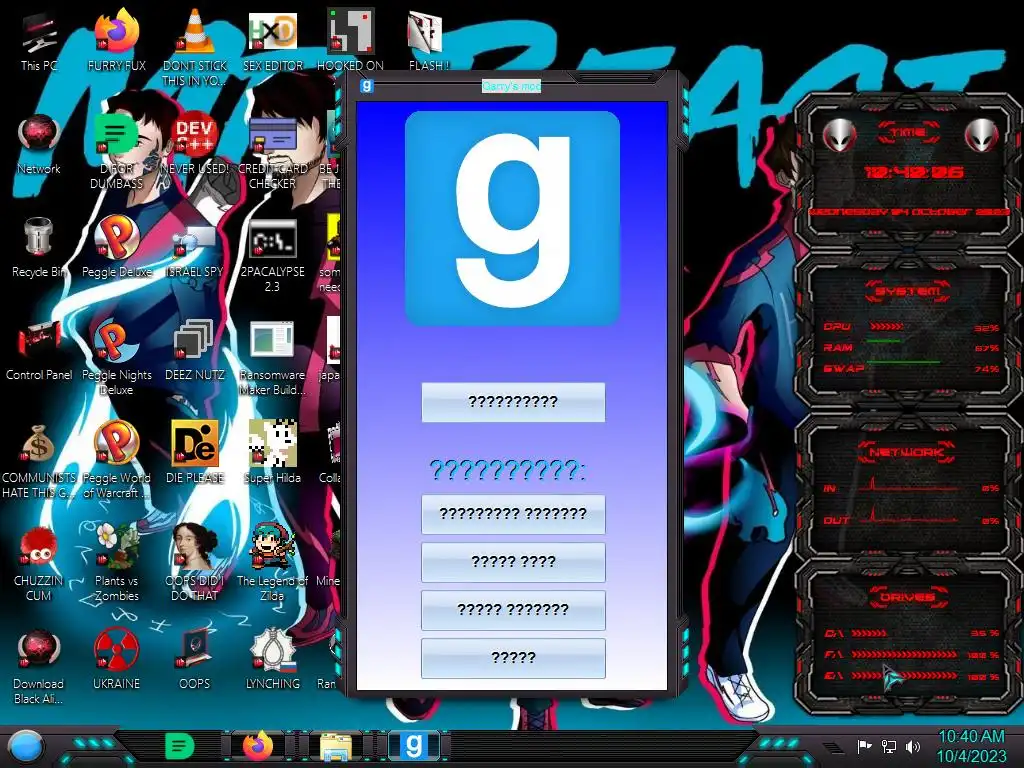Click the CPU usage bar in widget
Image resolution: width=1024 pixels, height=768 pixels.
tap(887, 327)
